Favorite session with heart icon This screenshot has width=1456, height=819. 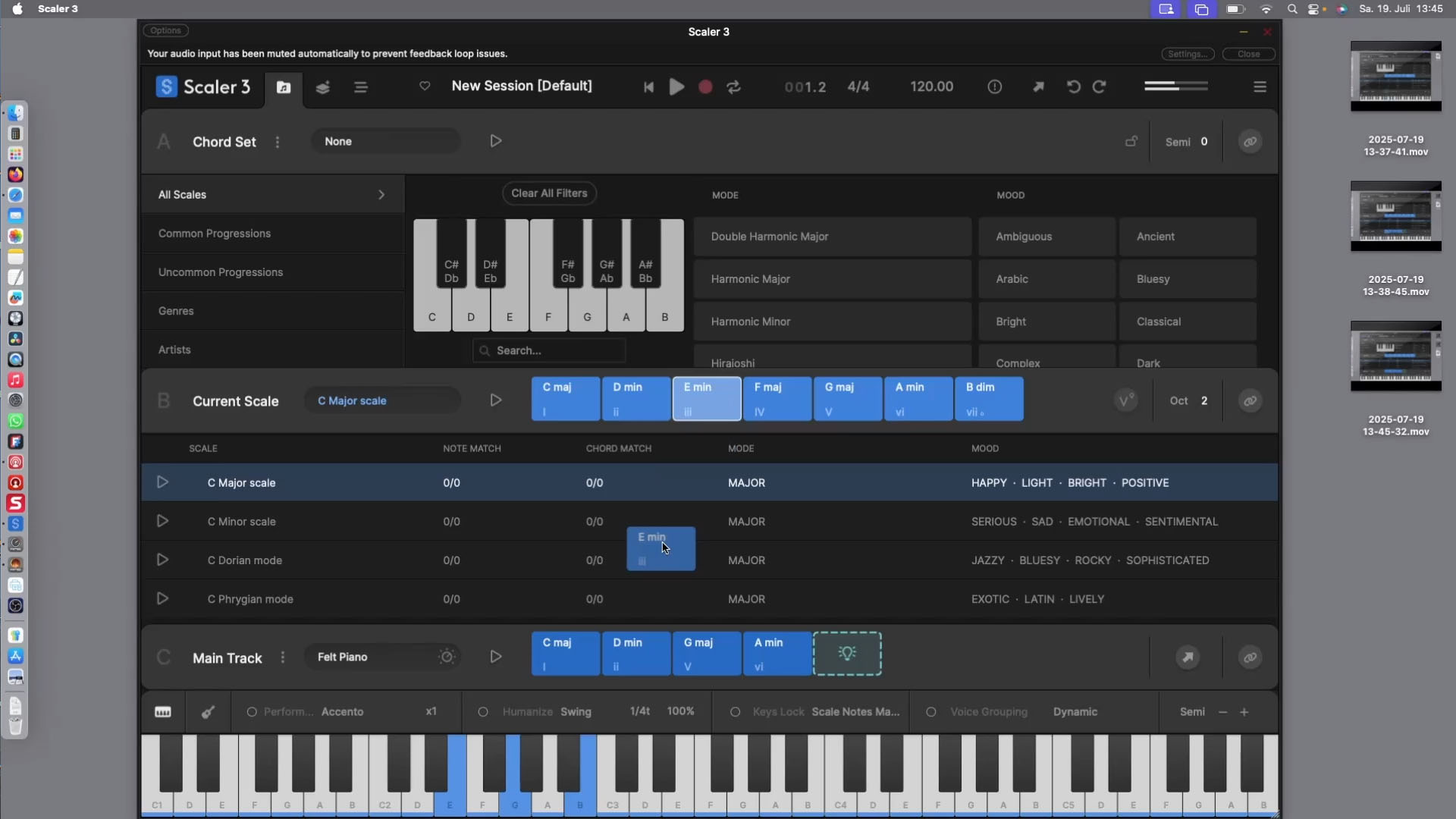(425, 86)
